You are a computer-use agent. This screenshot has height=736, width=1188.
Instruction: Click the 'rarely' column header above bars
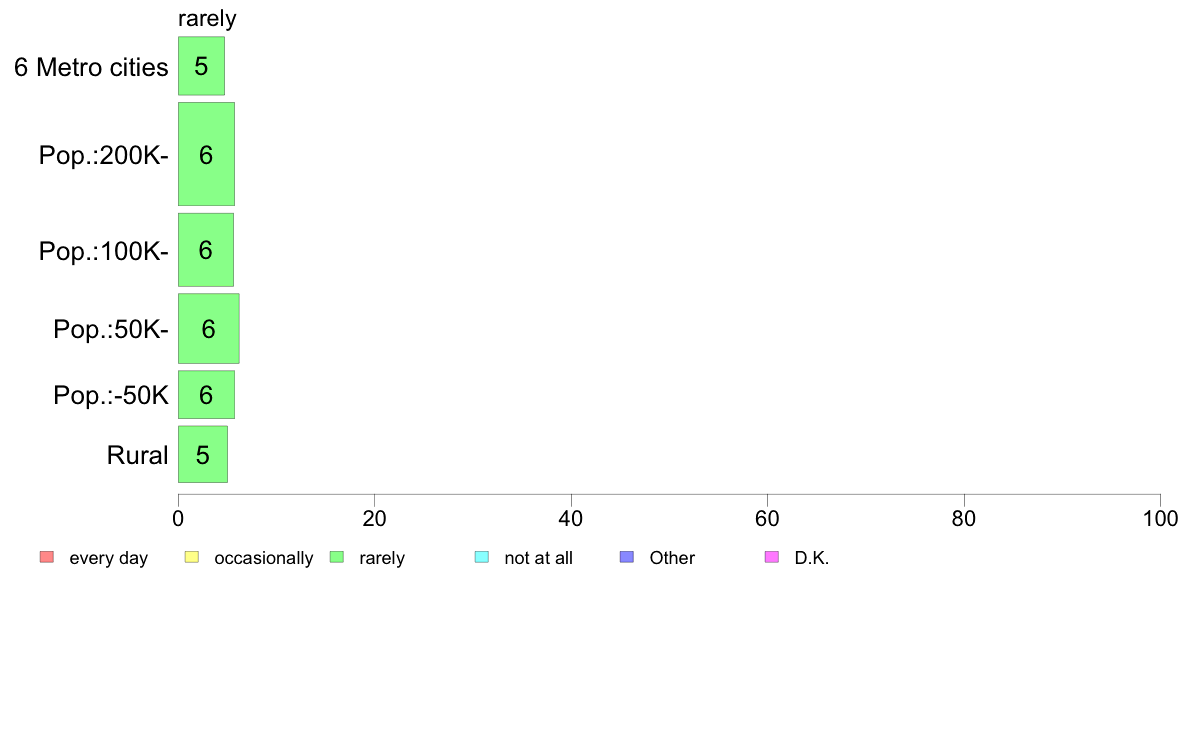click(x=207, y=19)
